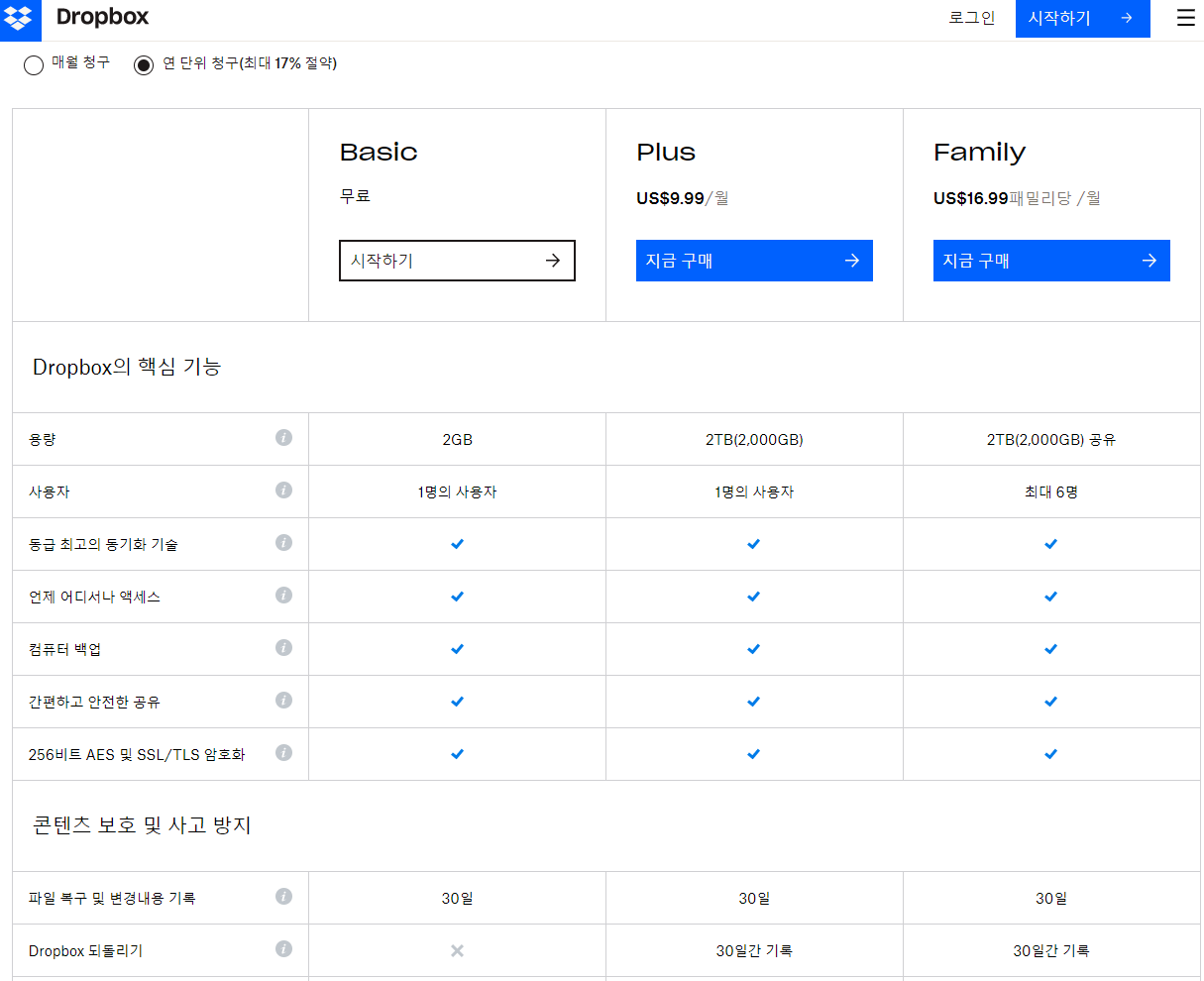The height and width of the screenshot is (981, 1204).
Task: Click info icon for 파일 복구 및 변경내용 기록
Action: point(283,896)
